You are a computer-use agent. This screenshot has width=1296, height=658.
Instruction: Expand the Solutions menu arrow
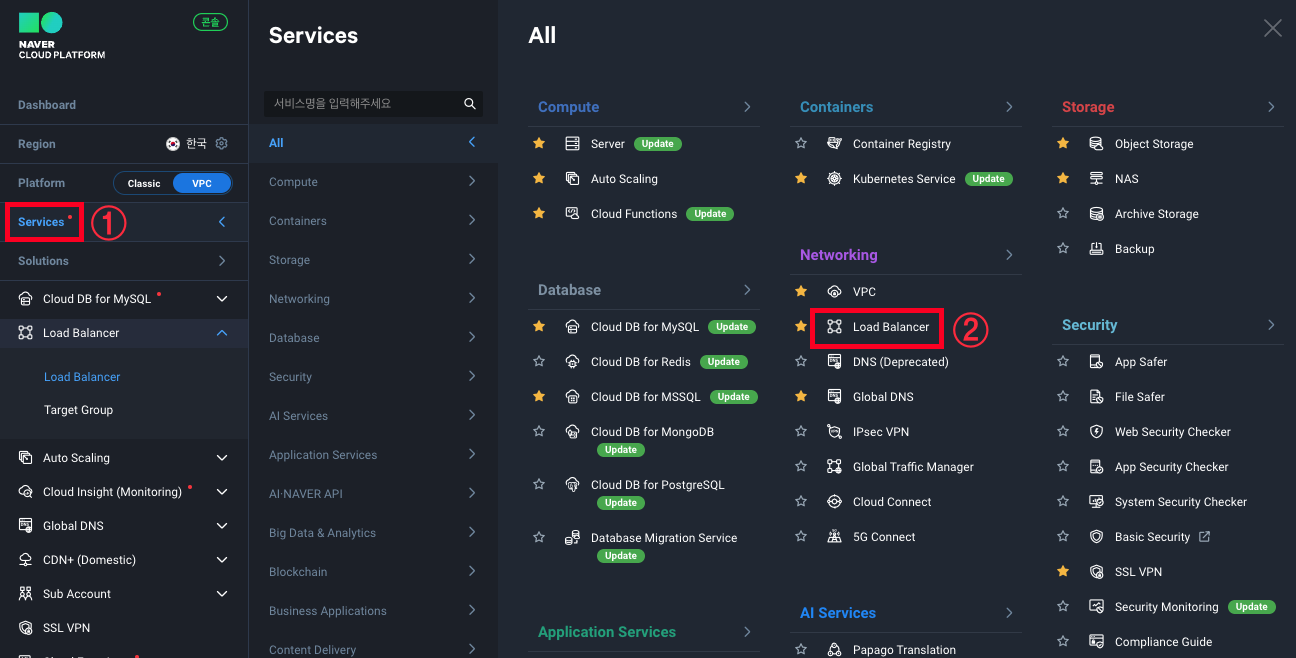point(222,261)
